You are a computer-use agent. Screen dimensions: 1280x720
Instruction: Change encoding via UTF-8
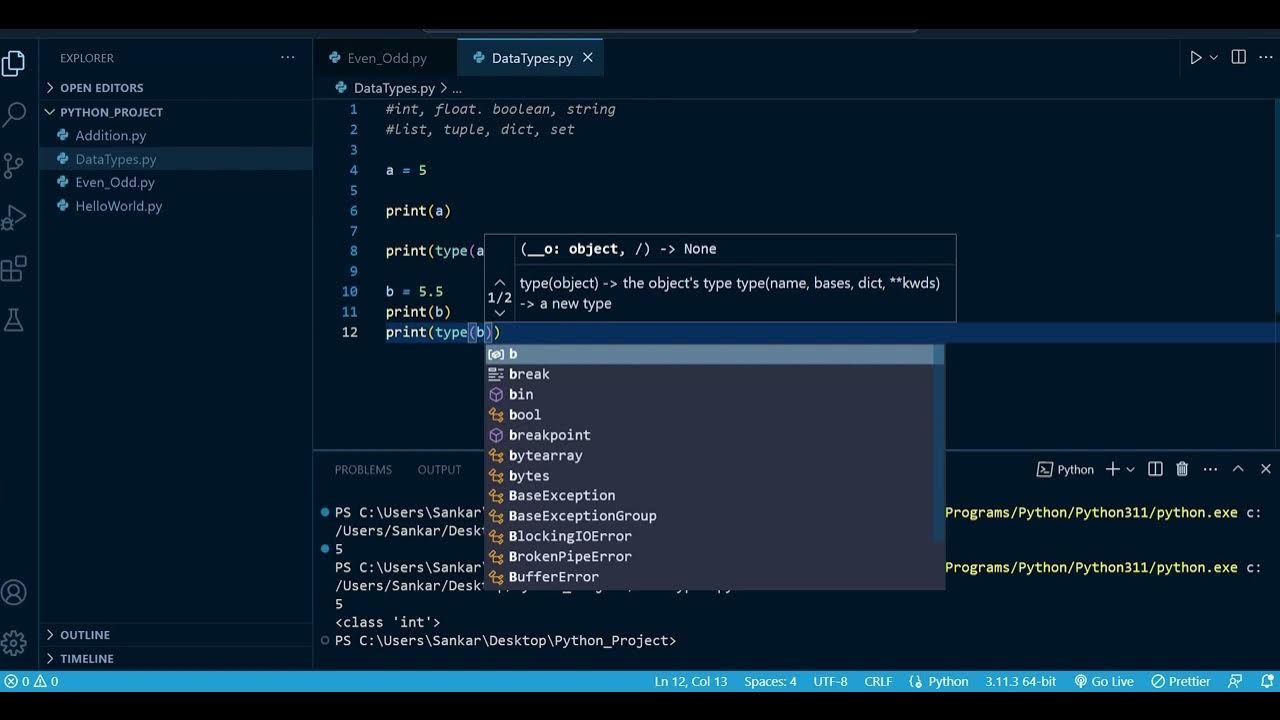click(830, 682)
